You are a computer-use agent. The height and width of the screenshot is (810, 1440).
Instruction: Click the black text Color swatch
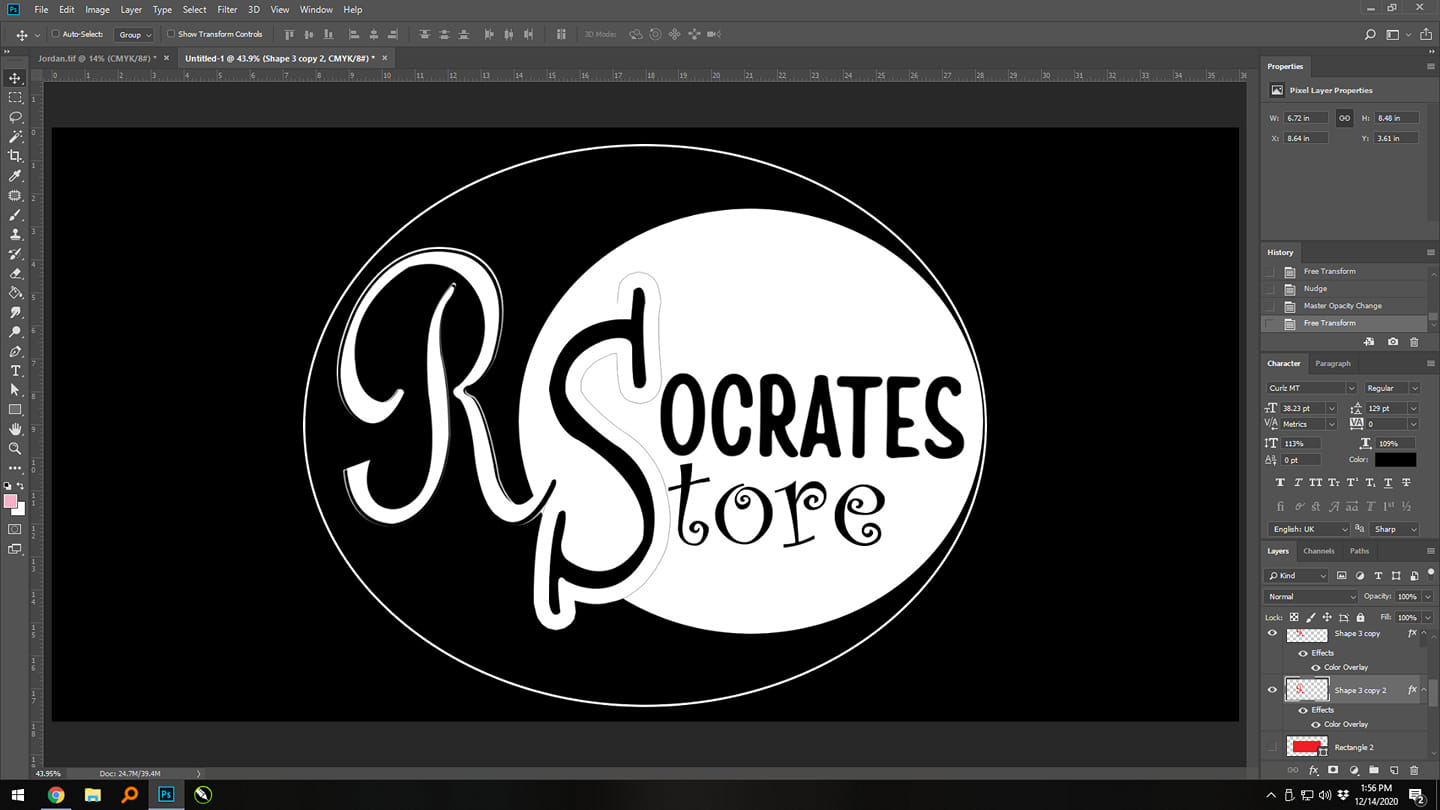pos(1395,460)
